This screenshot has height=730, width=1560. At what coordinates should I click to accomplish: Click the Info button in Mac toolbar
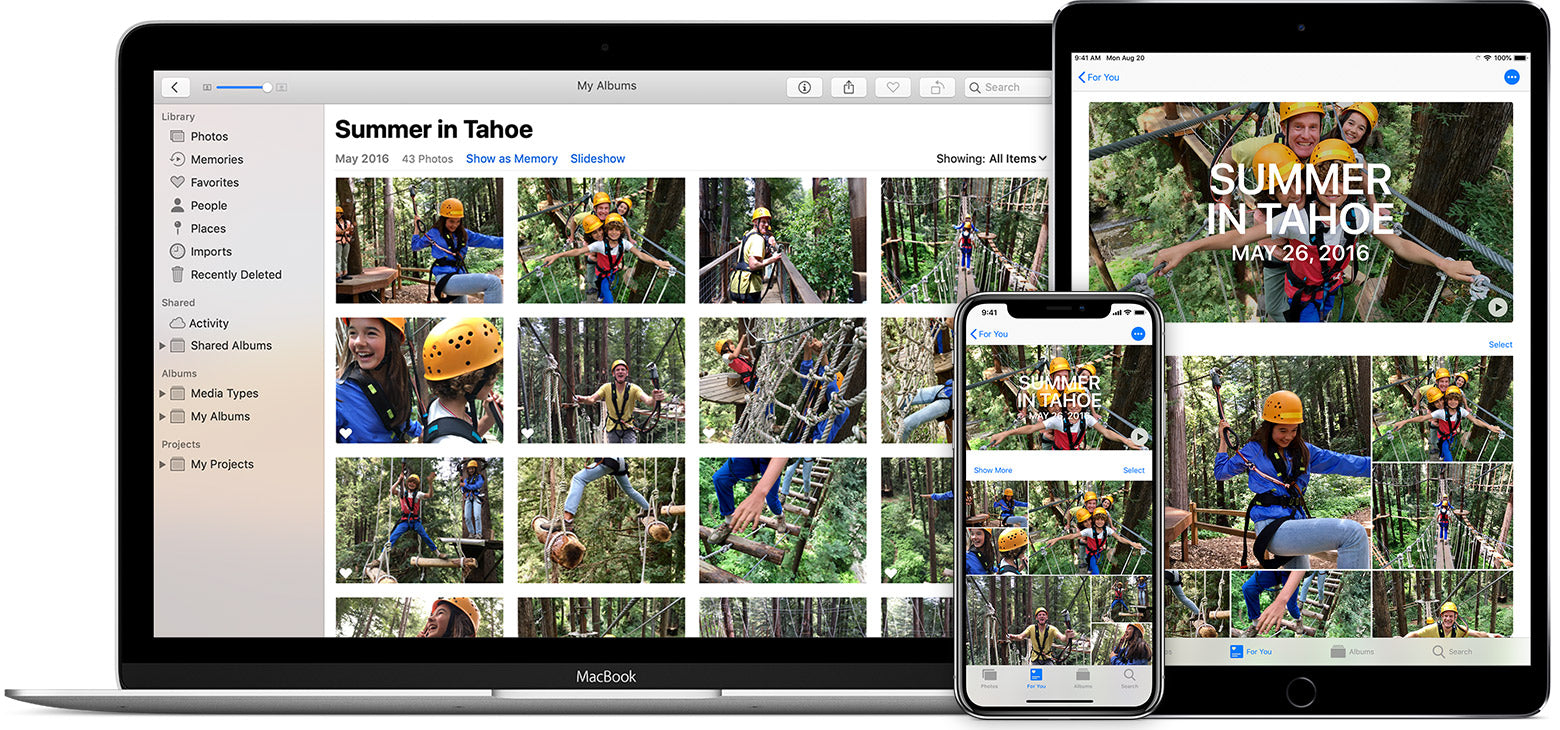(804, 88)
